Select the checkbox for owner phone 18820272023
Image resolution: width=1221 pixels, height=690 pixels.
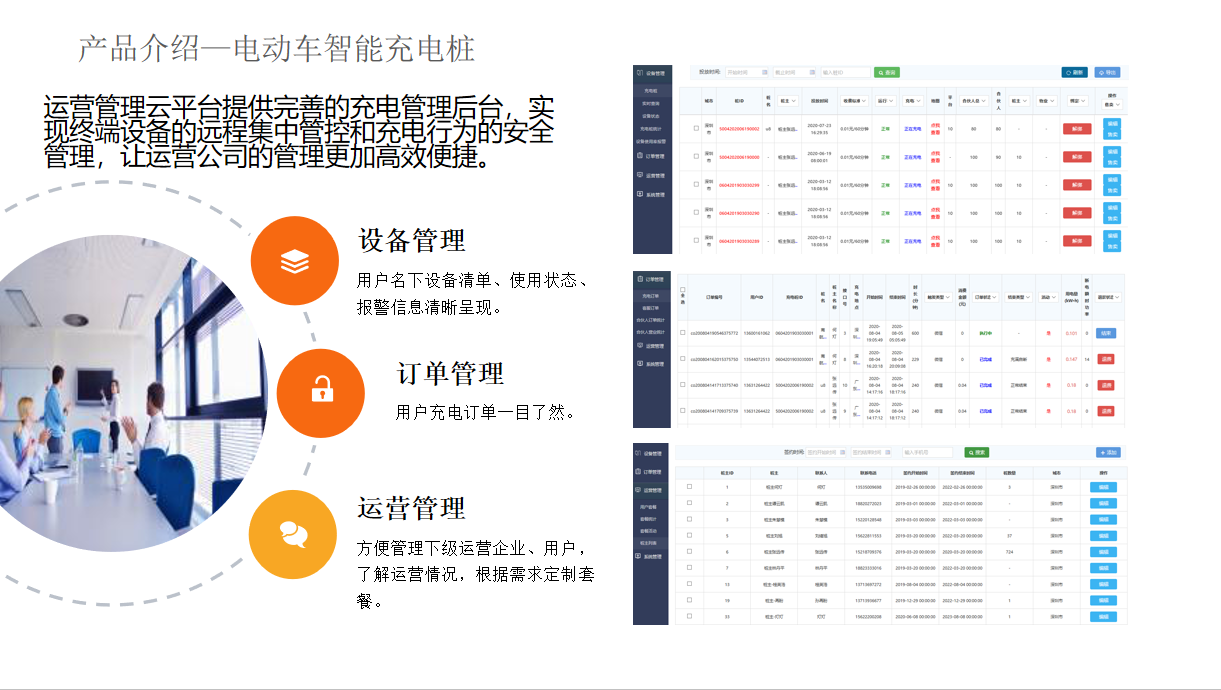click(689, 503)
